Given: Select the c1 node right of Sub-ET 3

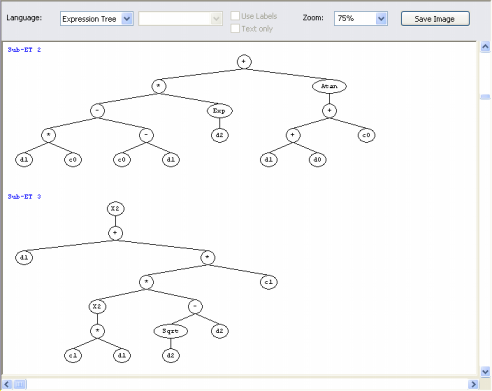Looking at the screenshot, I should [269, 282].
